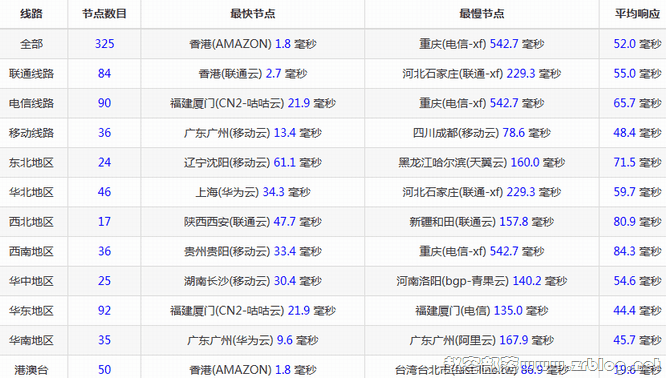Screen dimensions: 666x378
Task: Click average response 59.7 毫秒
Action: 638,192
